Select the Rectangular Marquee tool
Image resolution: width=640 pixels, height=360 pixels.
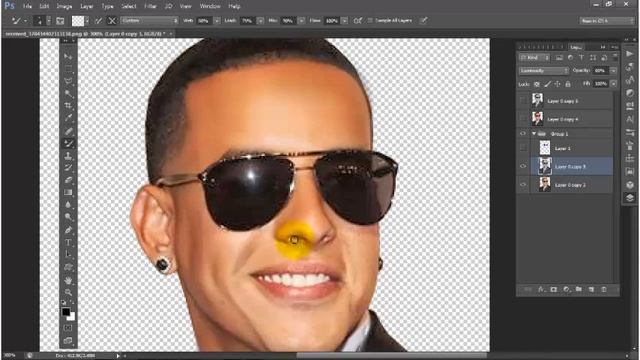coord(68,69)
